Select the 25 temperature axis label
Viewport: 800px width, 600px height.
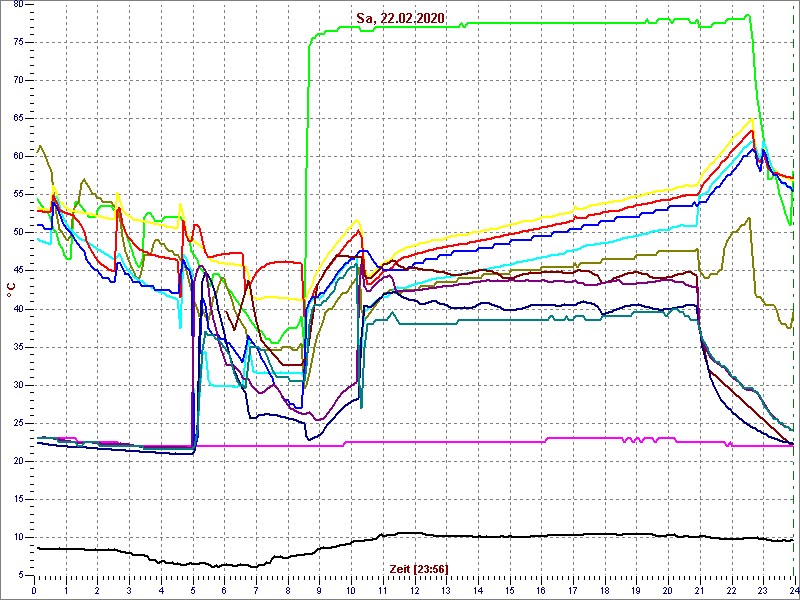18,423
